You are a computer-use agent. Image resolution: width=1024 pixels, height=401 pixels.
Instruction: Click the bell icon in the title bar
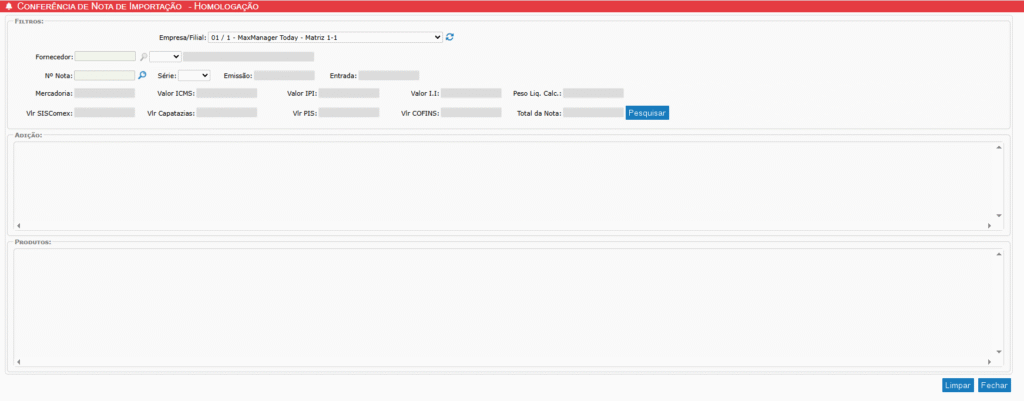click(x=9, y=6)
